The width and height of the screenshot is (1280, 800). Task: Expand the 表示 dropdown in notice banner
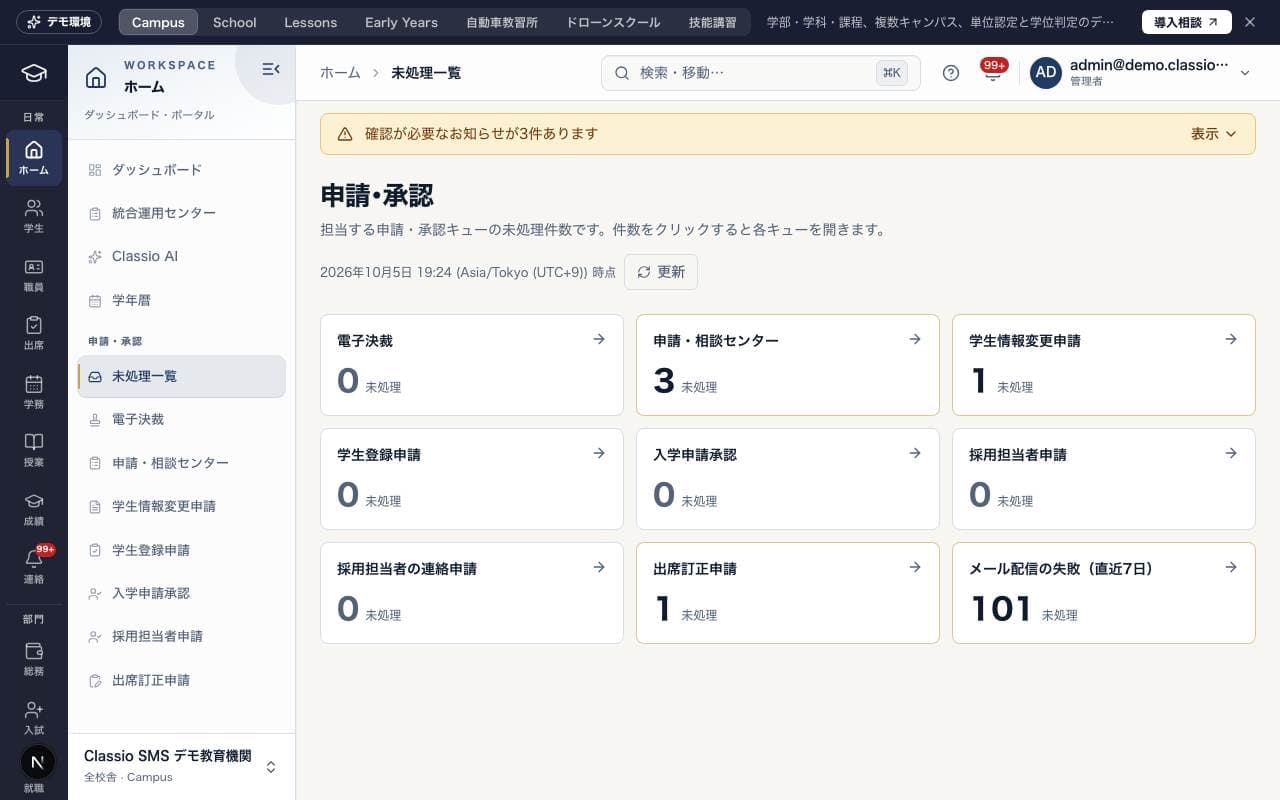tap(1214, 134)
